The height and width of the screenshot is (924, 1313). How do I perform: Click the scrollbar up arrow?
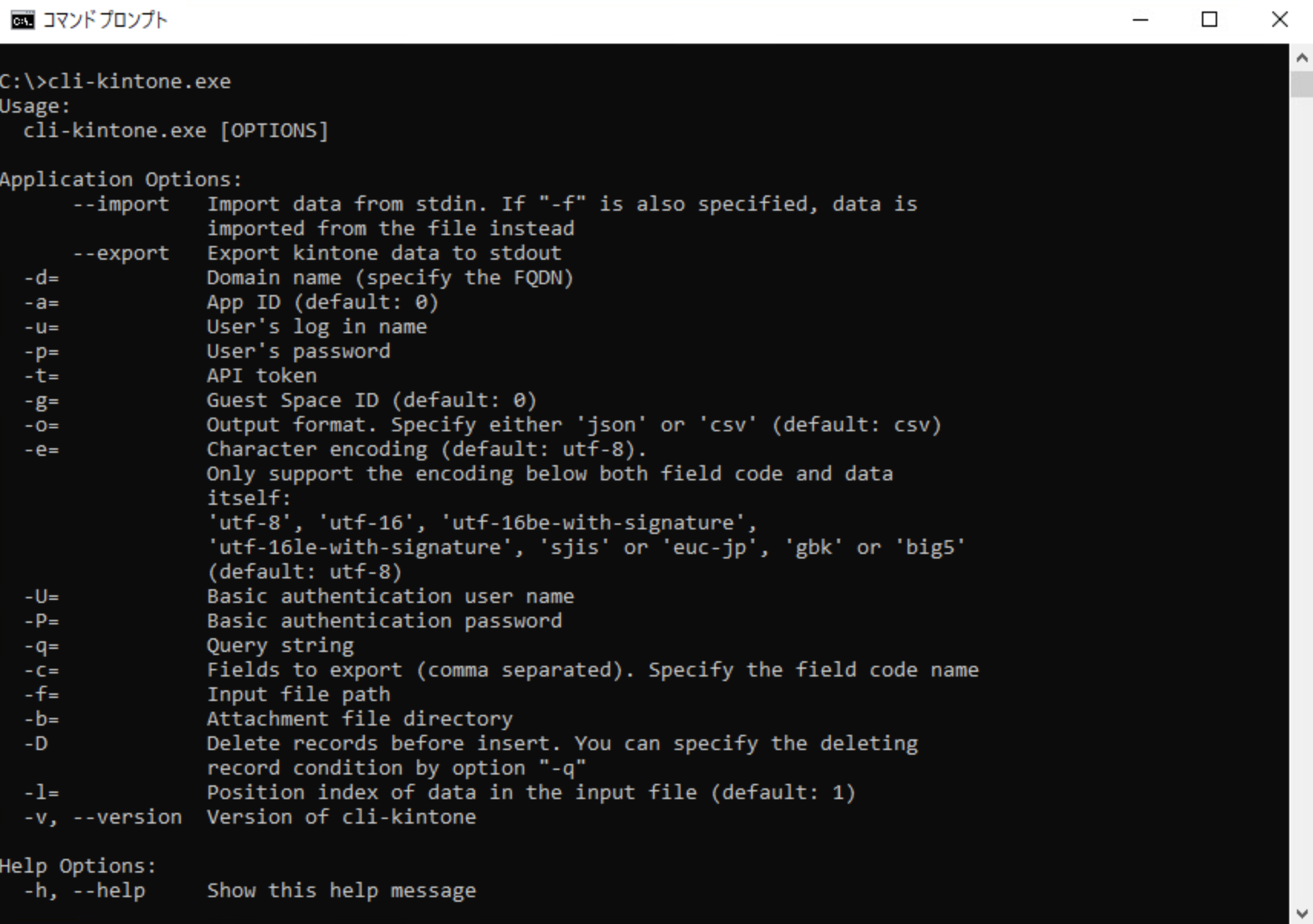1301,57
